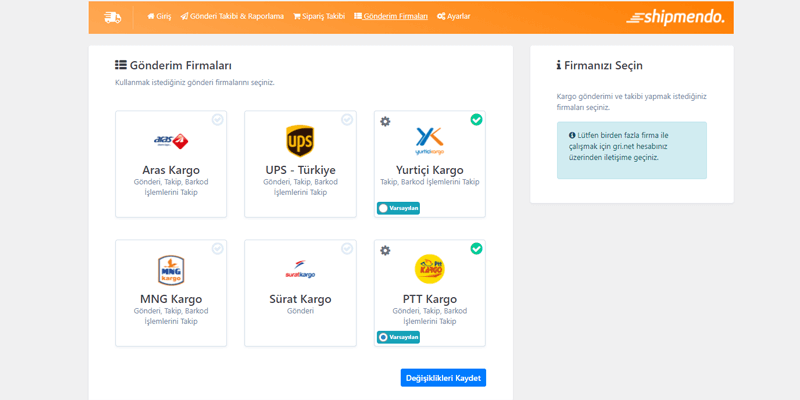Click the Gönderi description under Sürat Kargo

(300, 311)
